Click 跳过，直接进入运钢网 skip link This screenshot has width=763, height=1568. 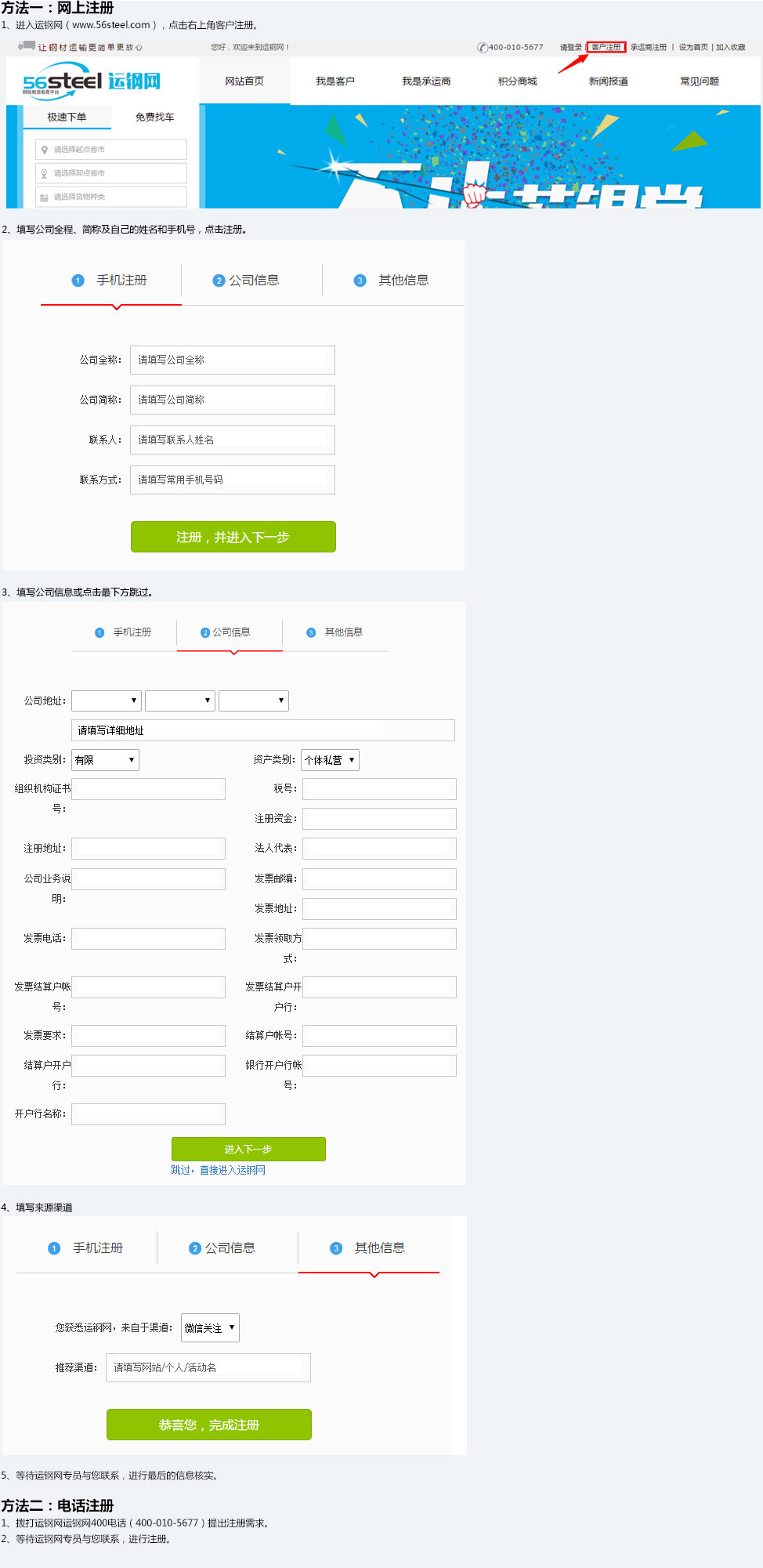(x=219, y=1170)
